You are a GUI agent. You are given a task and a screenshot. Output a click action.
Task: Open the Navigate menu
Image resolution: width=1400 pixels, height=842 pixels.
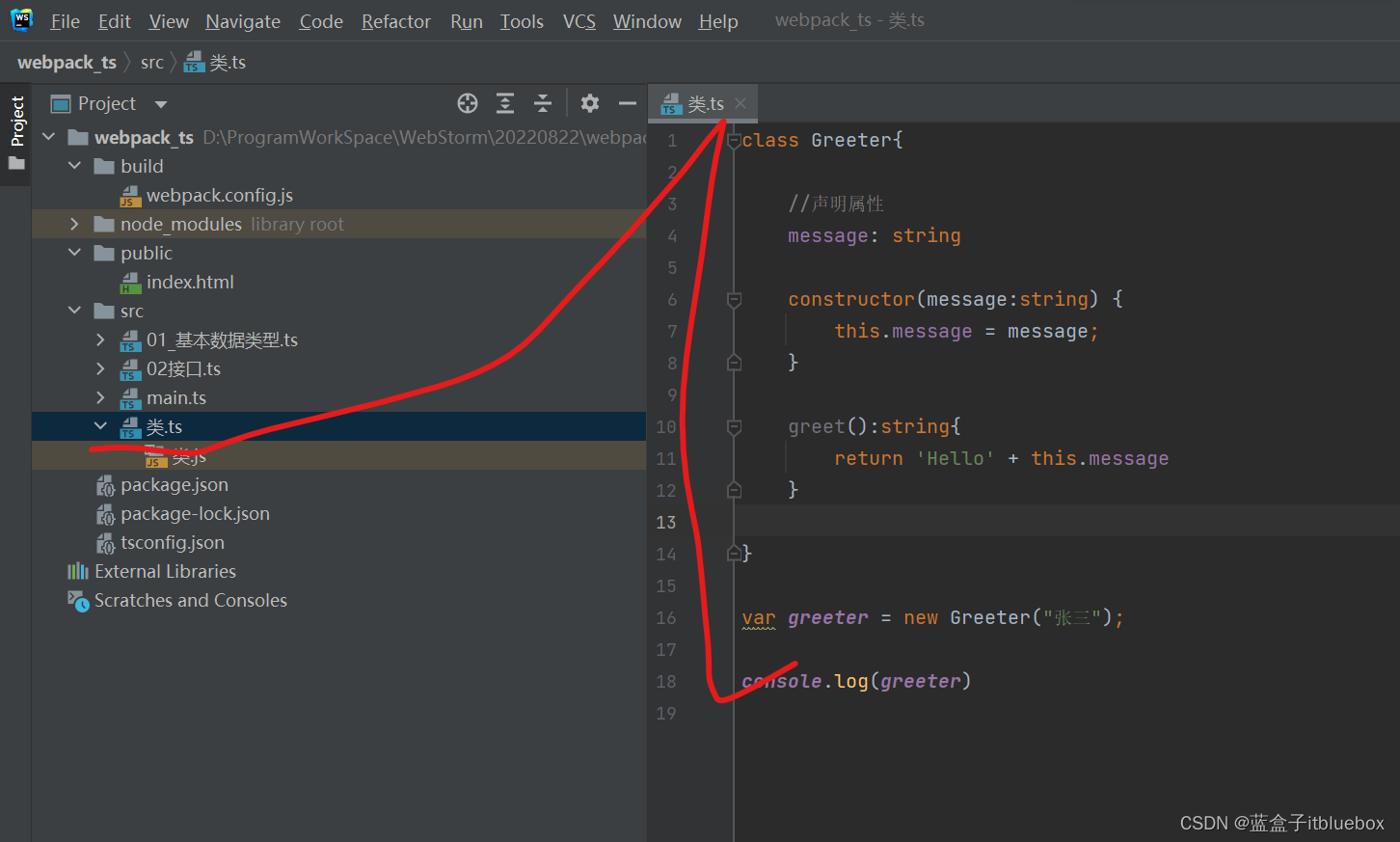tap(243, 21)
